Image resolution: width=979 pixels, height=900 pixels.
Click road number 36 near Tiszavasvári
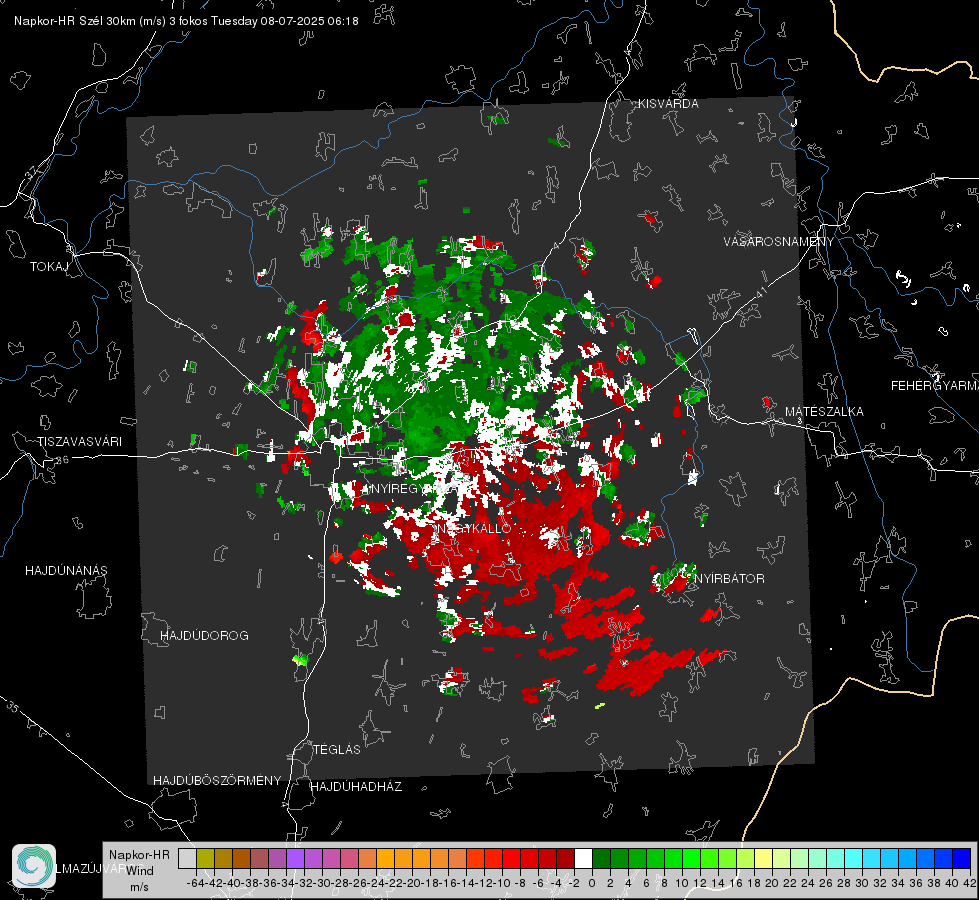pyautogui.click(x=62, y=460)
